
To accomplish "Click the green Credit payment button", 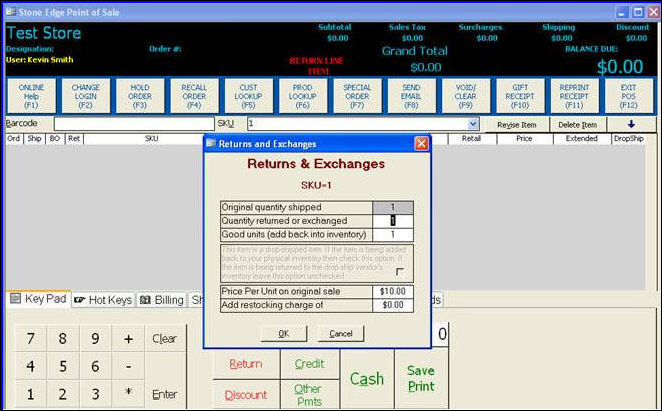I will pyautogui.click(x=309, y=364).
